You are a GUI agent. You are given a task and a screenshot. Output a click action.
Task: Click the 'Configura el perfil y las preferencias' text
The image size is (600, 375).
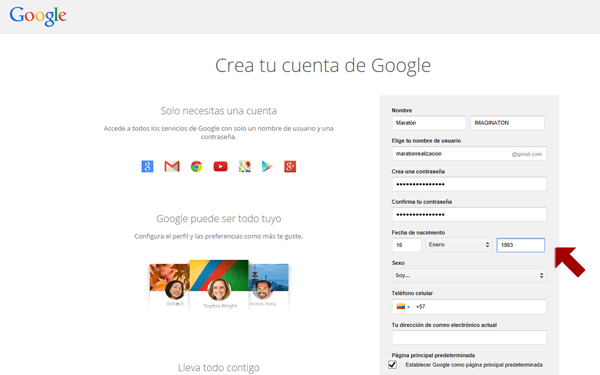pos(218,236)
